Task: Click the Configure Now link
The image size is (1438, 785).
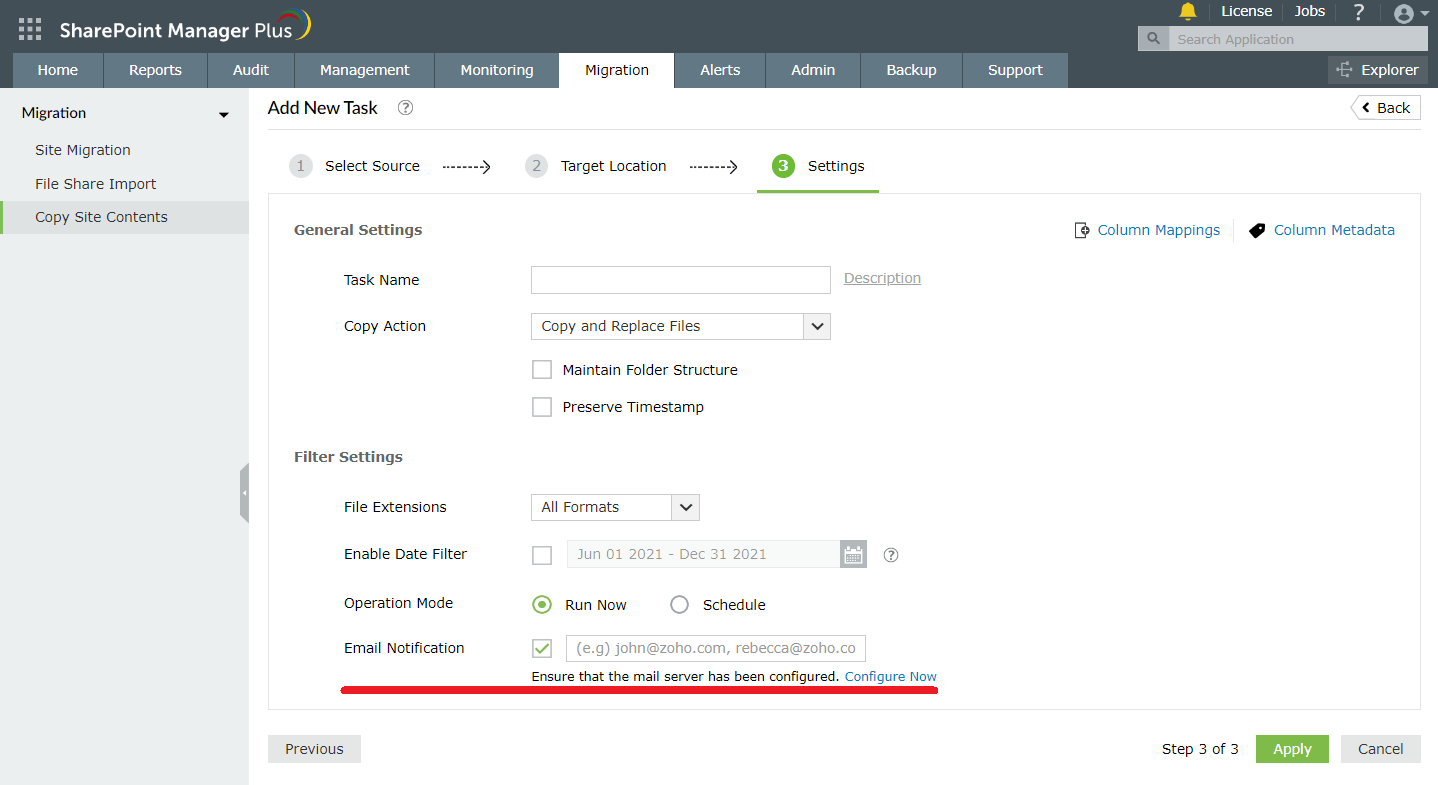Action: click(891, 677)
